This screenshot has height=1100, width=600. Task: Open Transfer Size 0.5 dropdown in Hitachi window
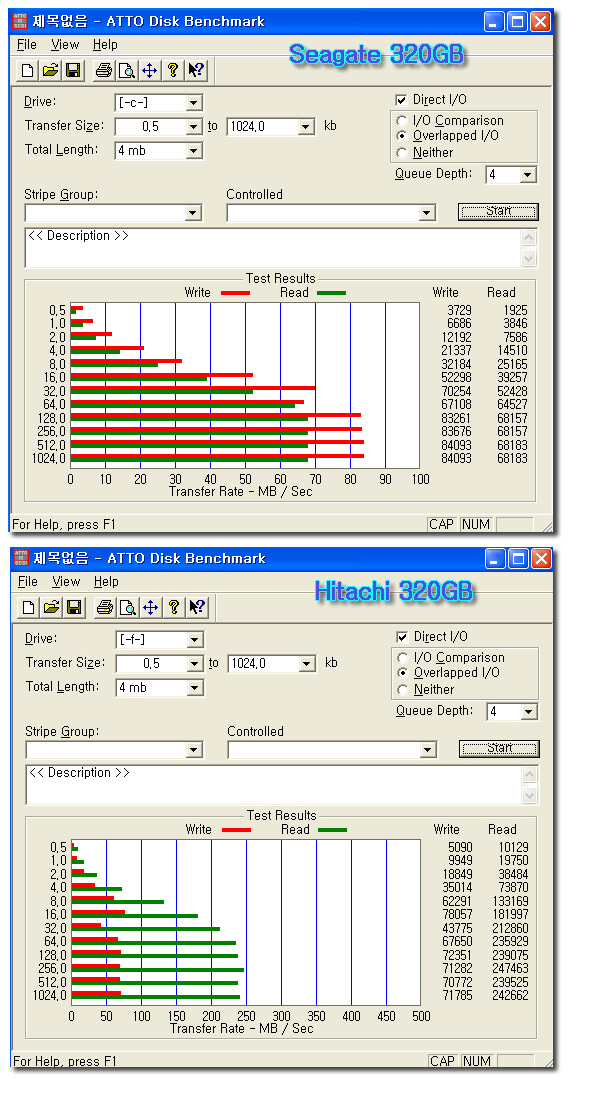(x=194, y=664)
